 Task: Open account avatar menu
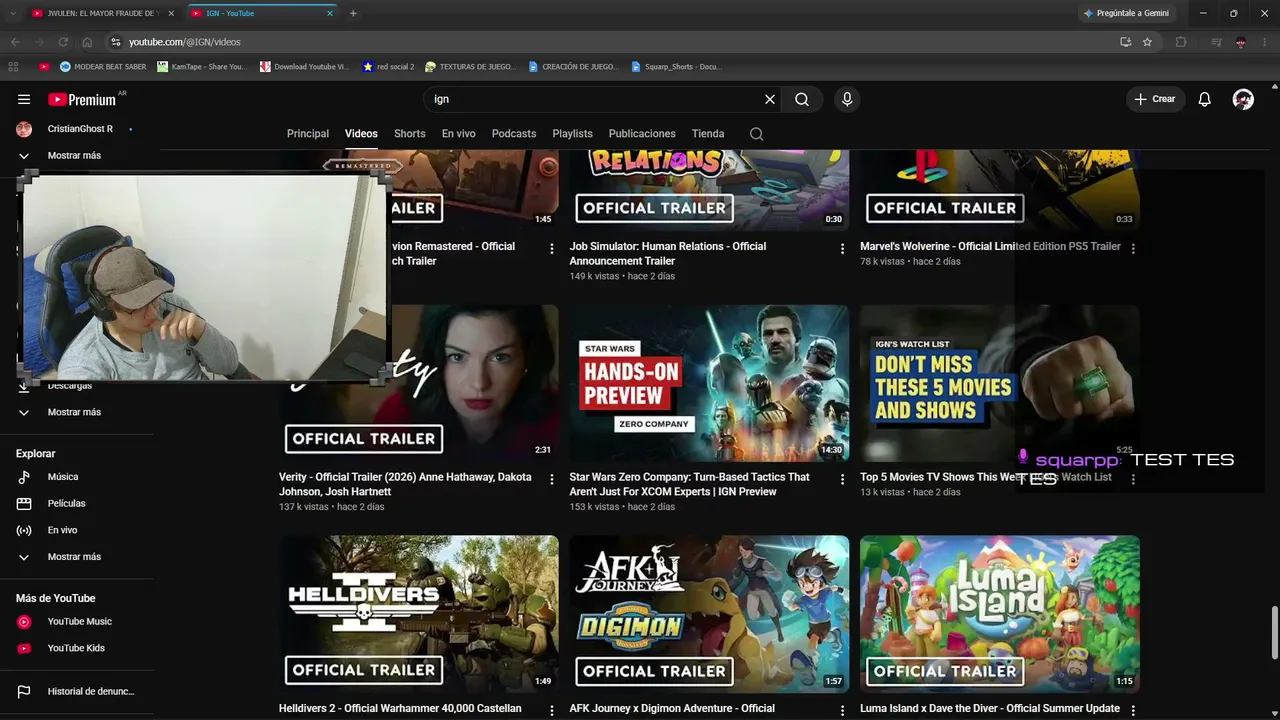click(x=1243, y=99)
